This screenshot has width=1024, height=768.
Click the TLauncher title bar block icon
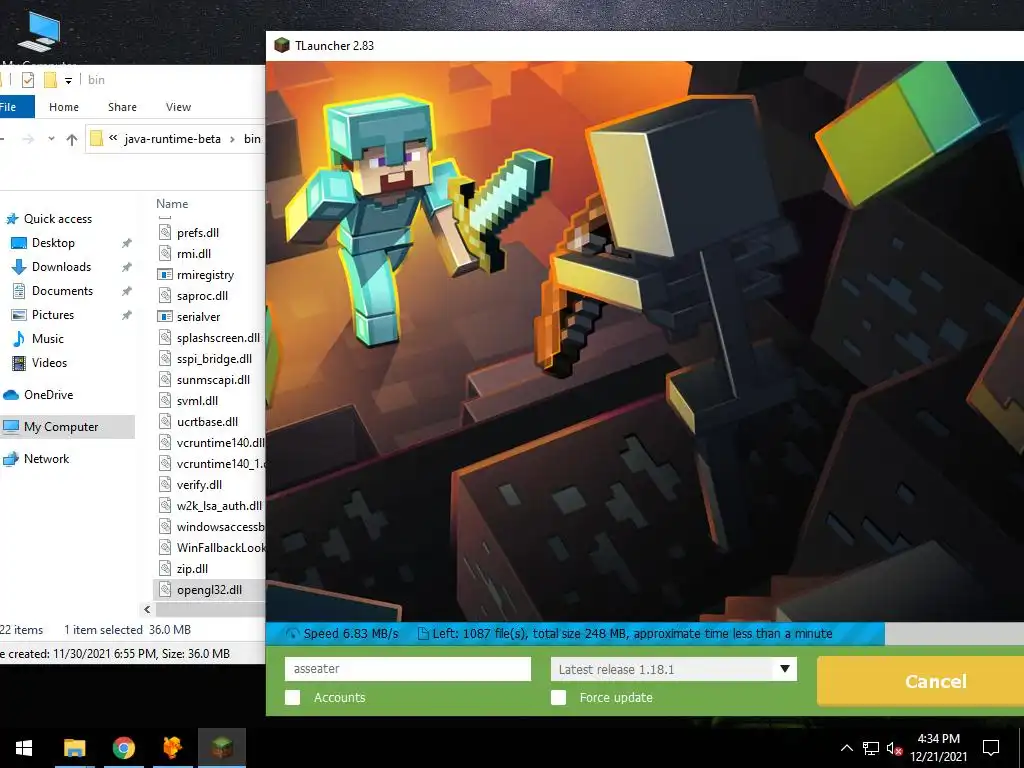[x=281, y=45]
